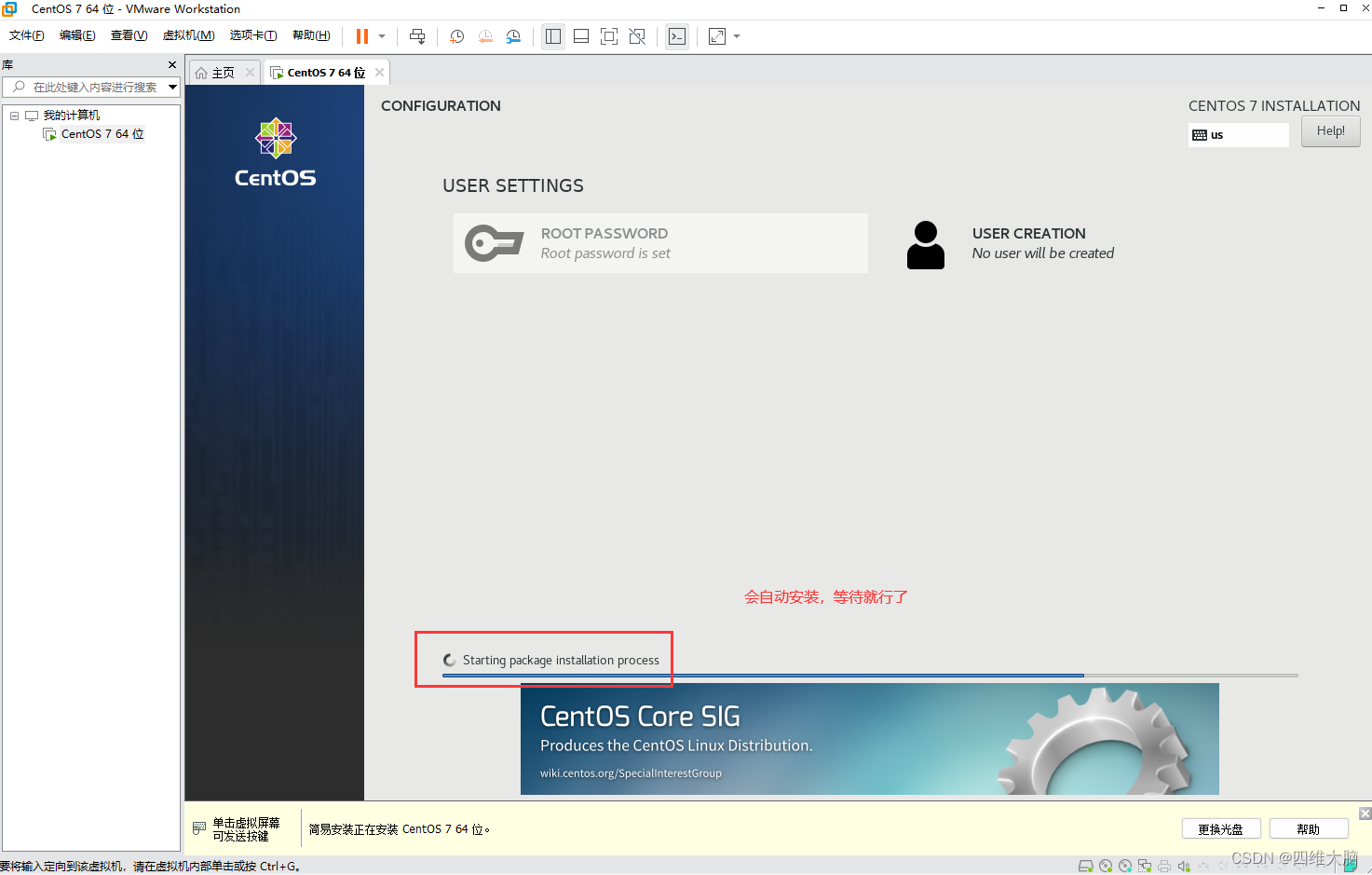This screenshot has height=875, width=1372.
Task: Open the 文件(F) menu
Action: pyautogui.click(x=26, y=35)
